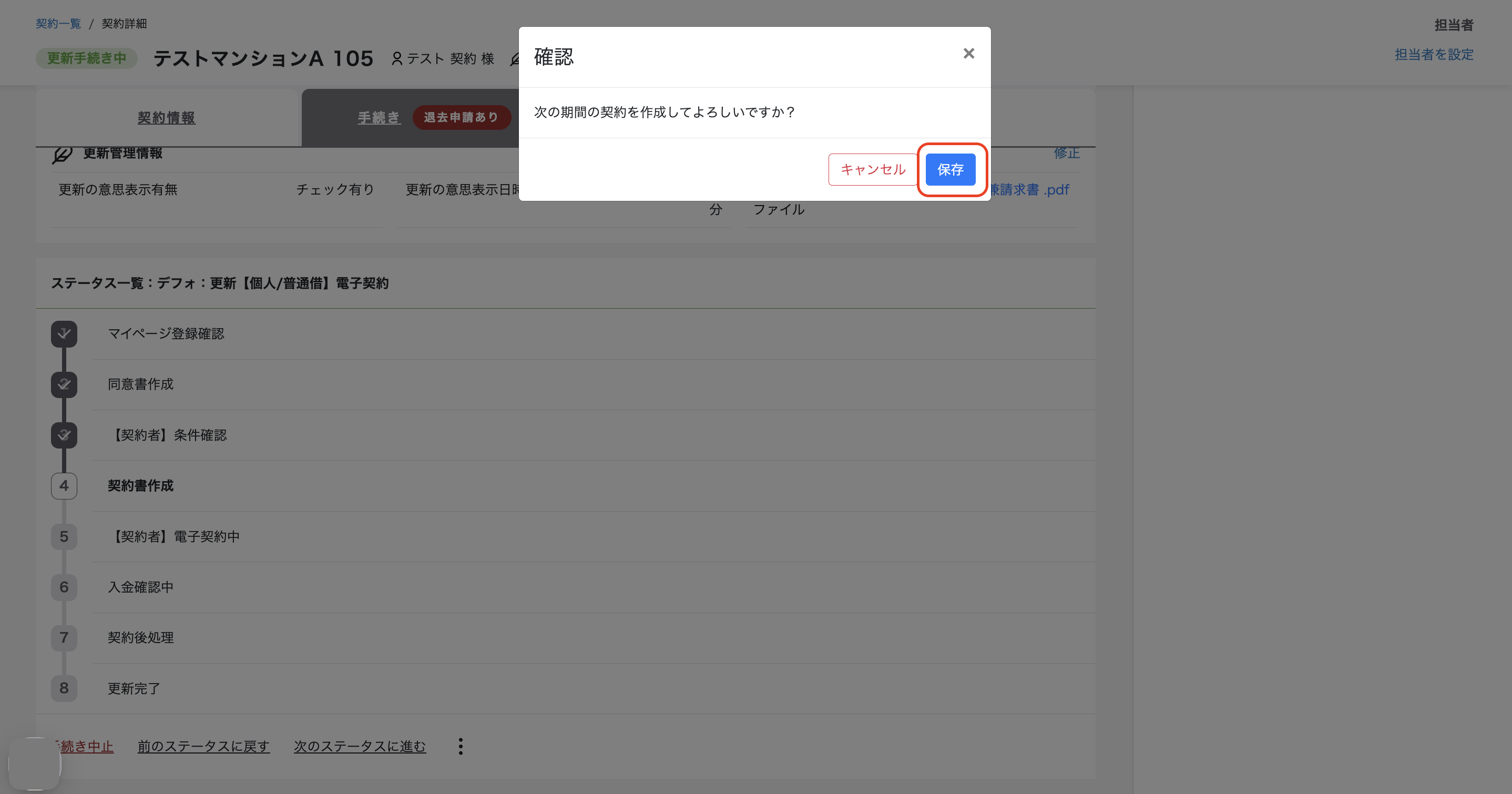Click the checkmark icon for マイページ登録確認
This screenshot has width=1512, height=794.
[x=64, y=333]
